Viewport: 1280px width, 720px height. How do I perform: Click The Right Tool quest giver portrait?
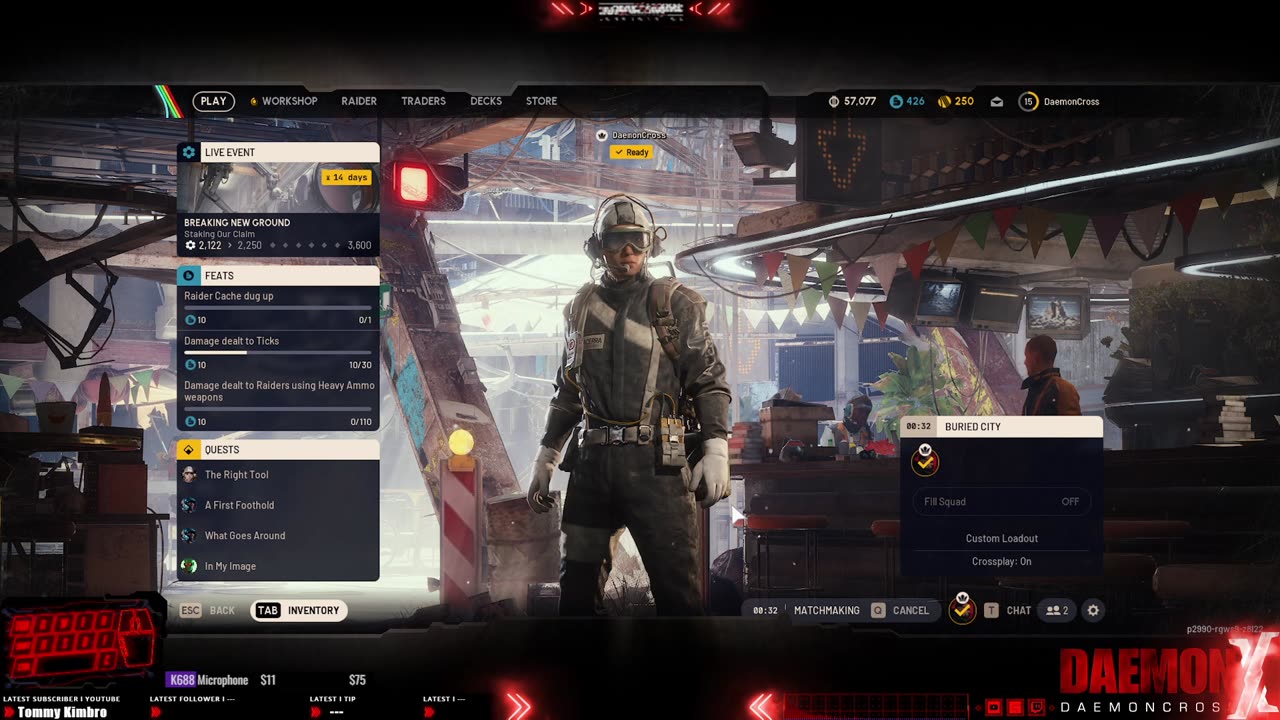tap(189, 475)
